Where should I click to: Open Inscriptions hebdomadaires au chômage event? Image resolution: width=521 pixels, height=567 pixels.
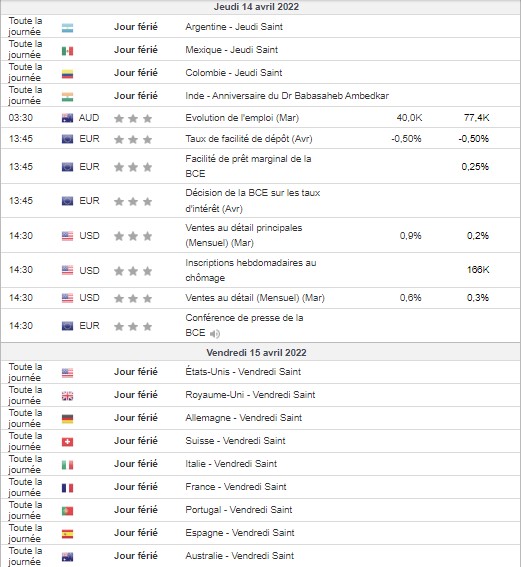pos(251,270)
